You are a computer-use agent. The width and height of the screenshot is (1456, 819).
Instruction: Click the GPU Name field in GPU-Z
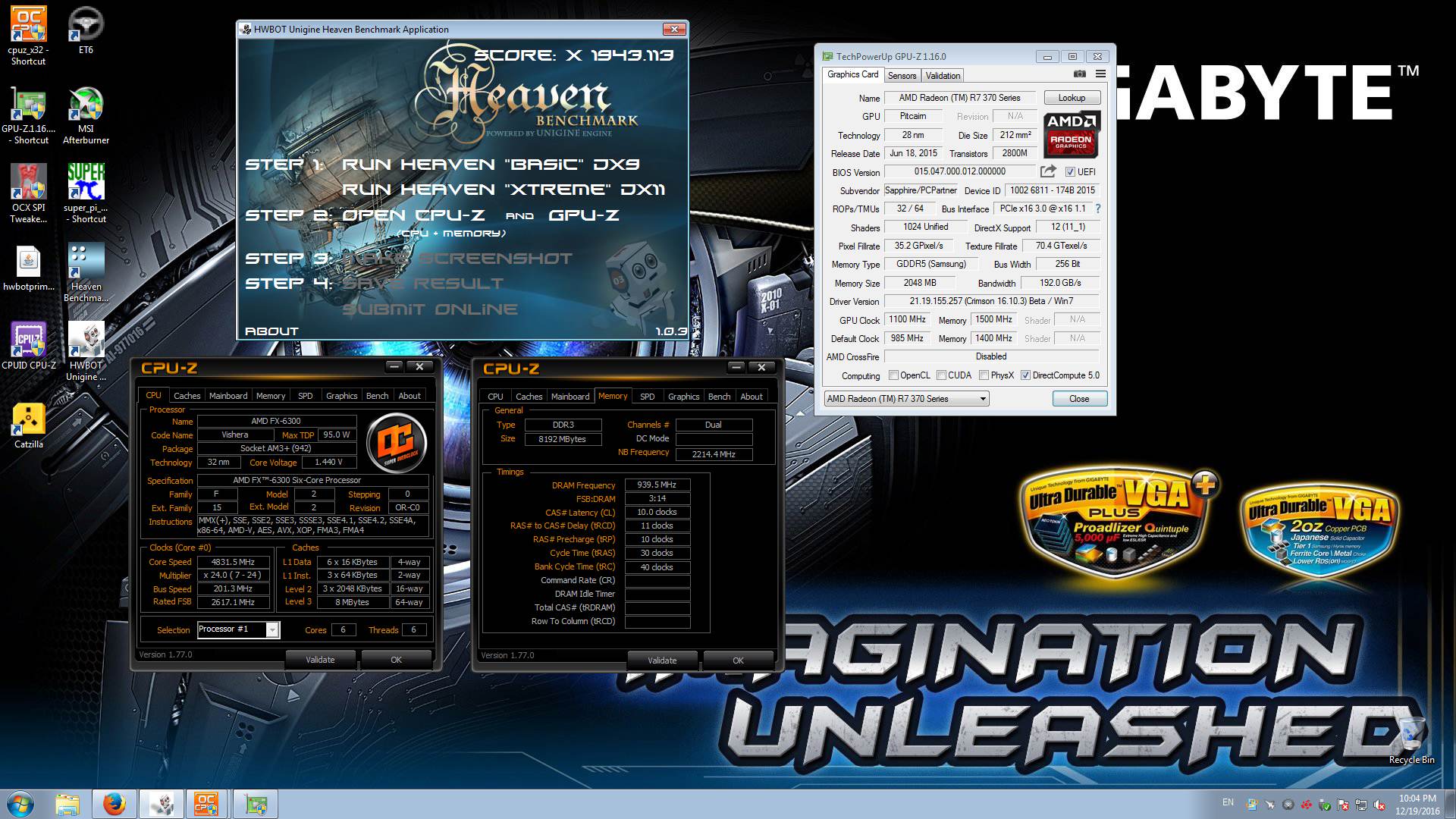[x=959, y=98]
